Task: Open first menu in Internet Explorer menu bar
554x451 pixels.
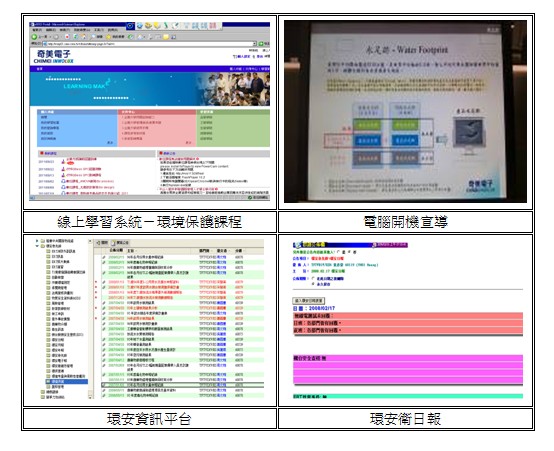Action: tap(37, 30)
